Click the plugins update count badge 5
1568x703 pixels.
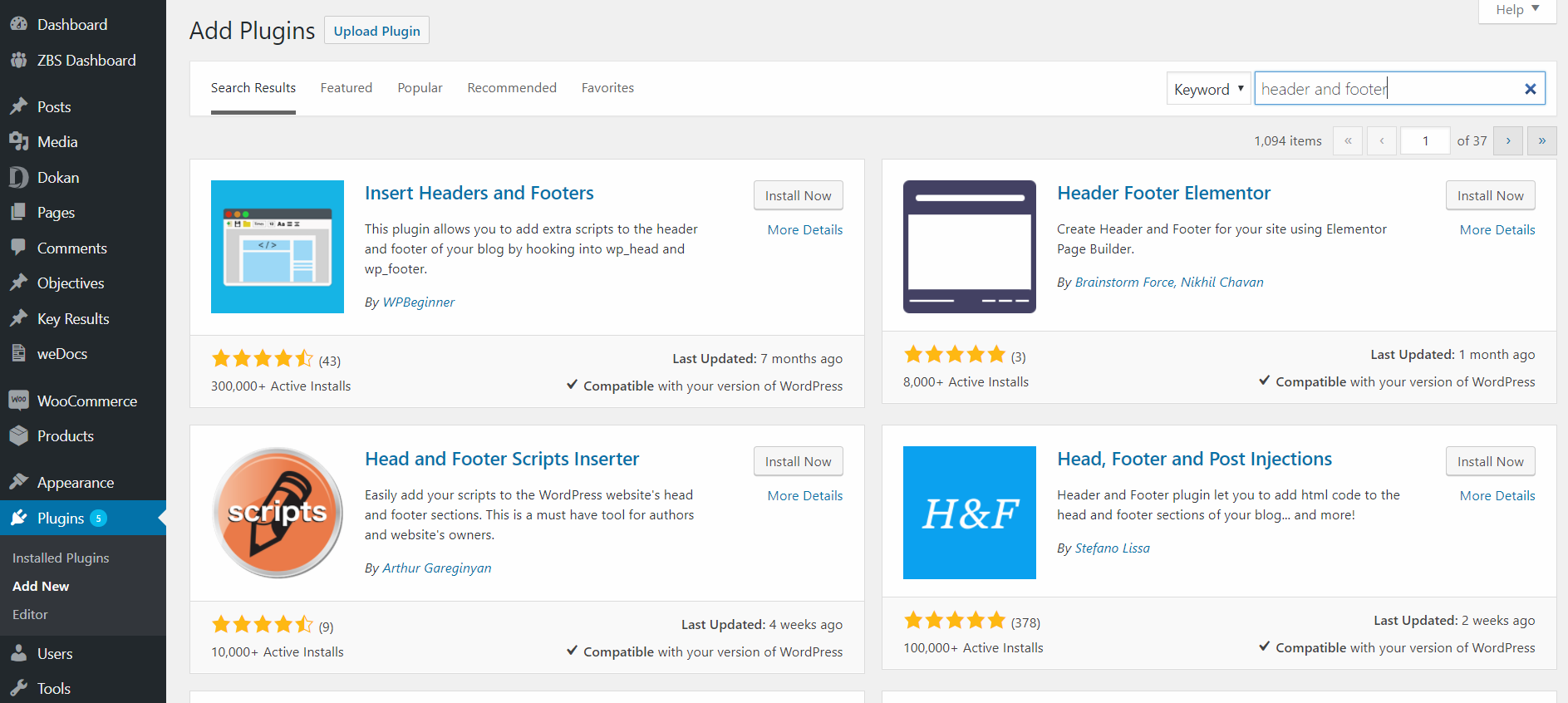point(98,518)
